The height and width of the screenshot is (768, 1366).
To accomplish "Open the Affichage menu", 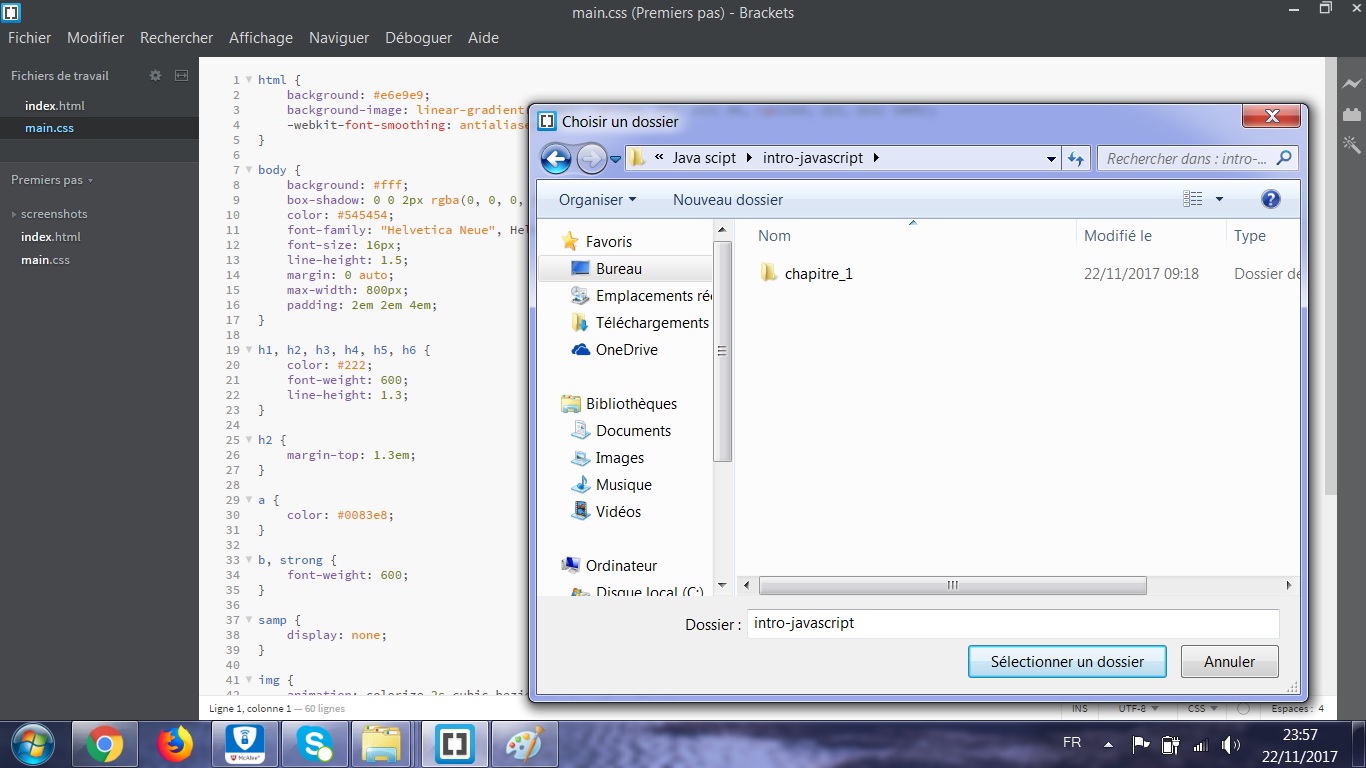I will tap(260, 38).
